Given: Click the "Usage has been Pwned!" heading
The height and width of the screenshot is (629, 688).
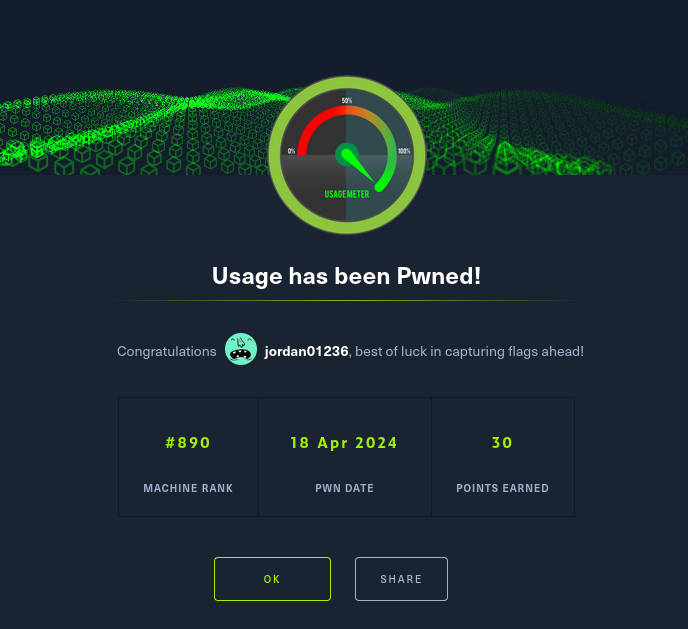Looking at the screenshot, I should coord(346,276).
